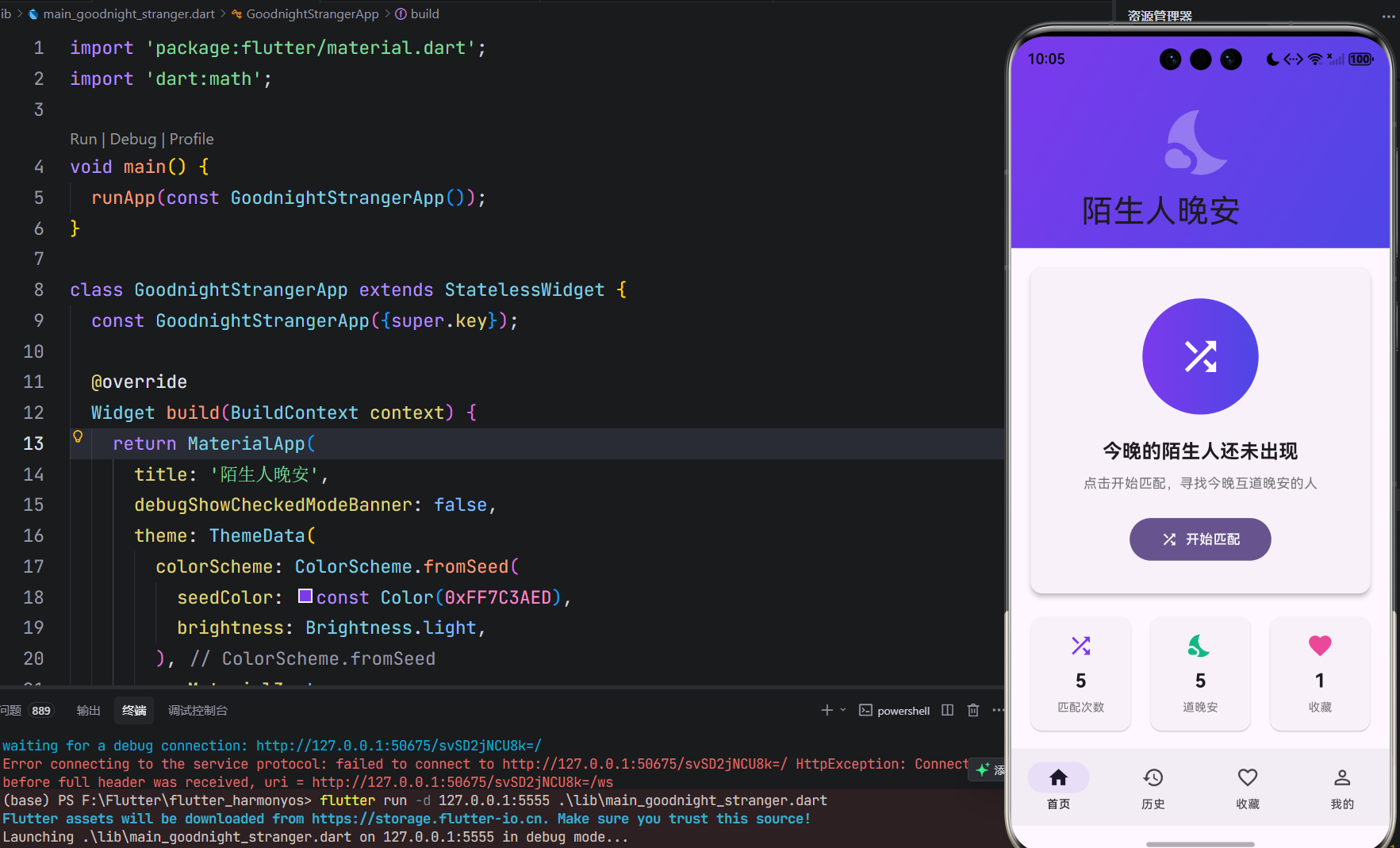Tap the green moon icon on 道晚安 card
1400x848 pixels.
[1199, 646]
